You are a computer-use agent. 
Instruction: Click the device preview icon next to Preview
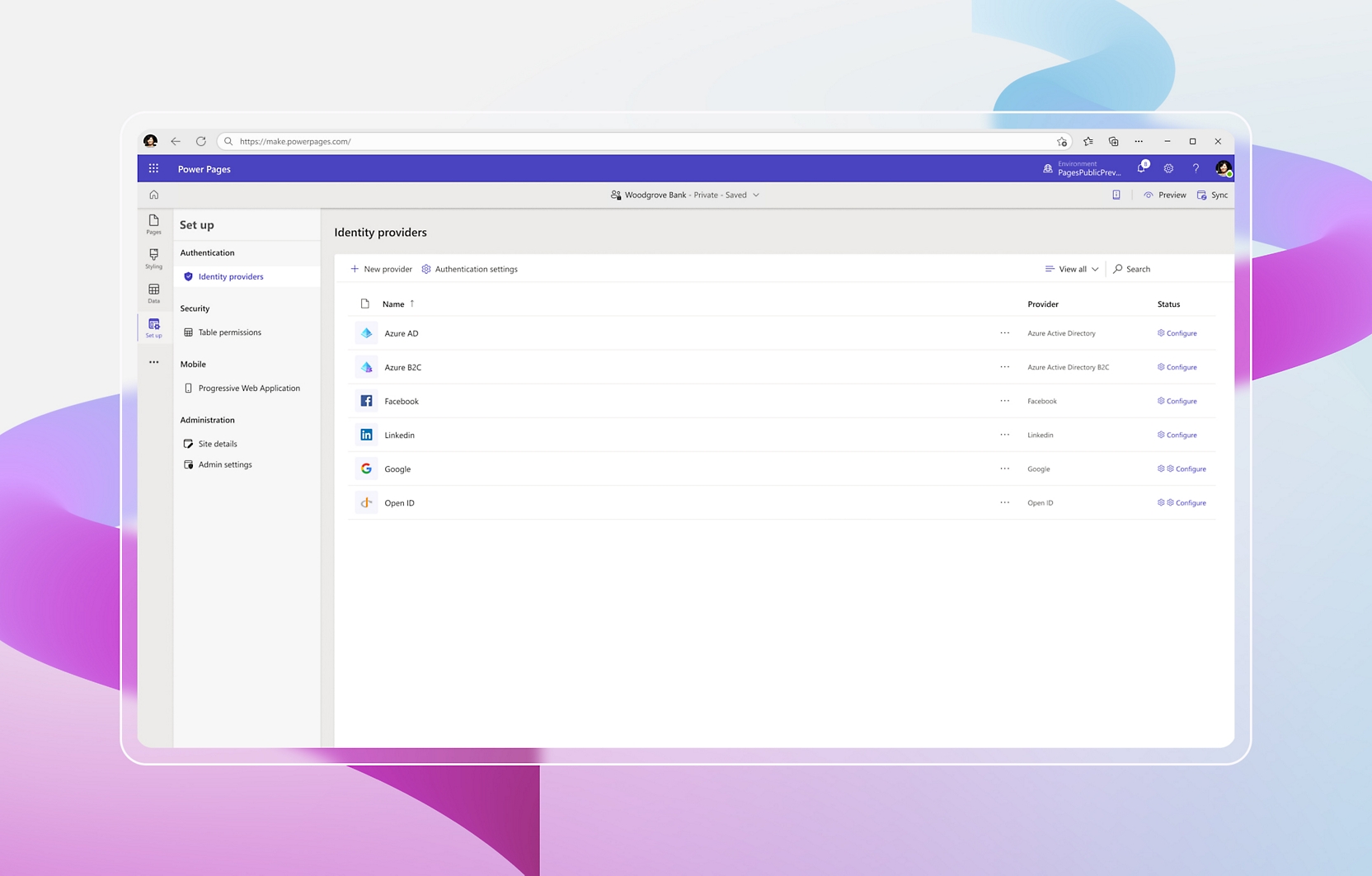[x=1116, y=195]
